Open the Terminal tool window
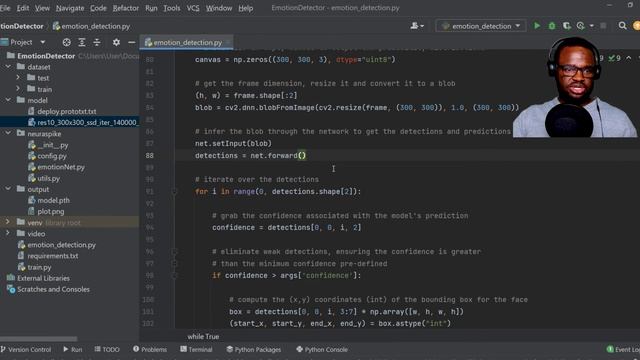Image resolution: width=640 pixels, height=360 pixels. 196,349
